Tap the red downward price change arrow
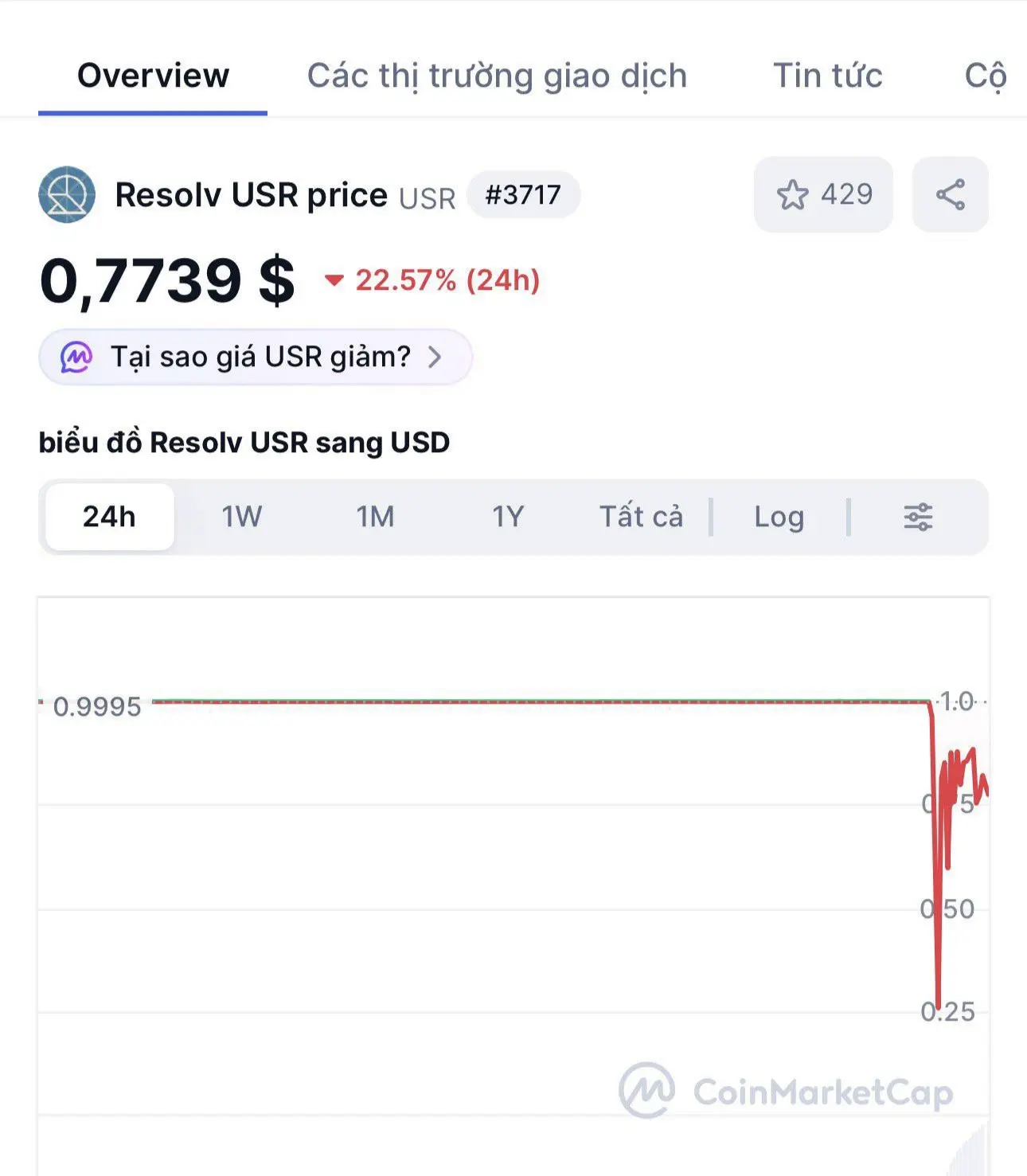The height and width of the screenshot is (1176, 1027). pyautogui.click(x=334, y=280)
